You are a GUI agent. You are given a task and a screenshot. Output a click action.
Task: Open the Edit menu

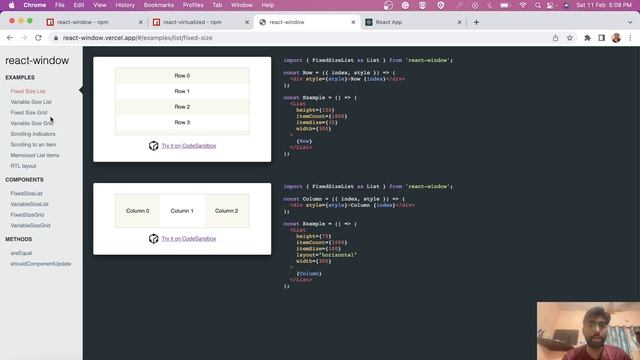[x=79, y=5]
